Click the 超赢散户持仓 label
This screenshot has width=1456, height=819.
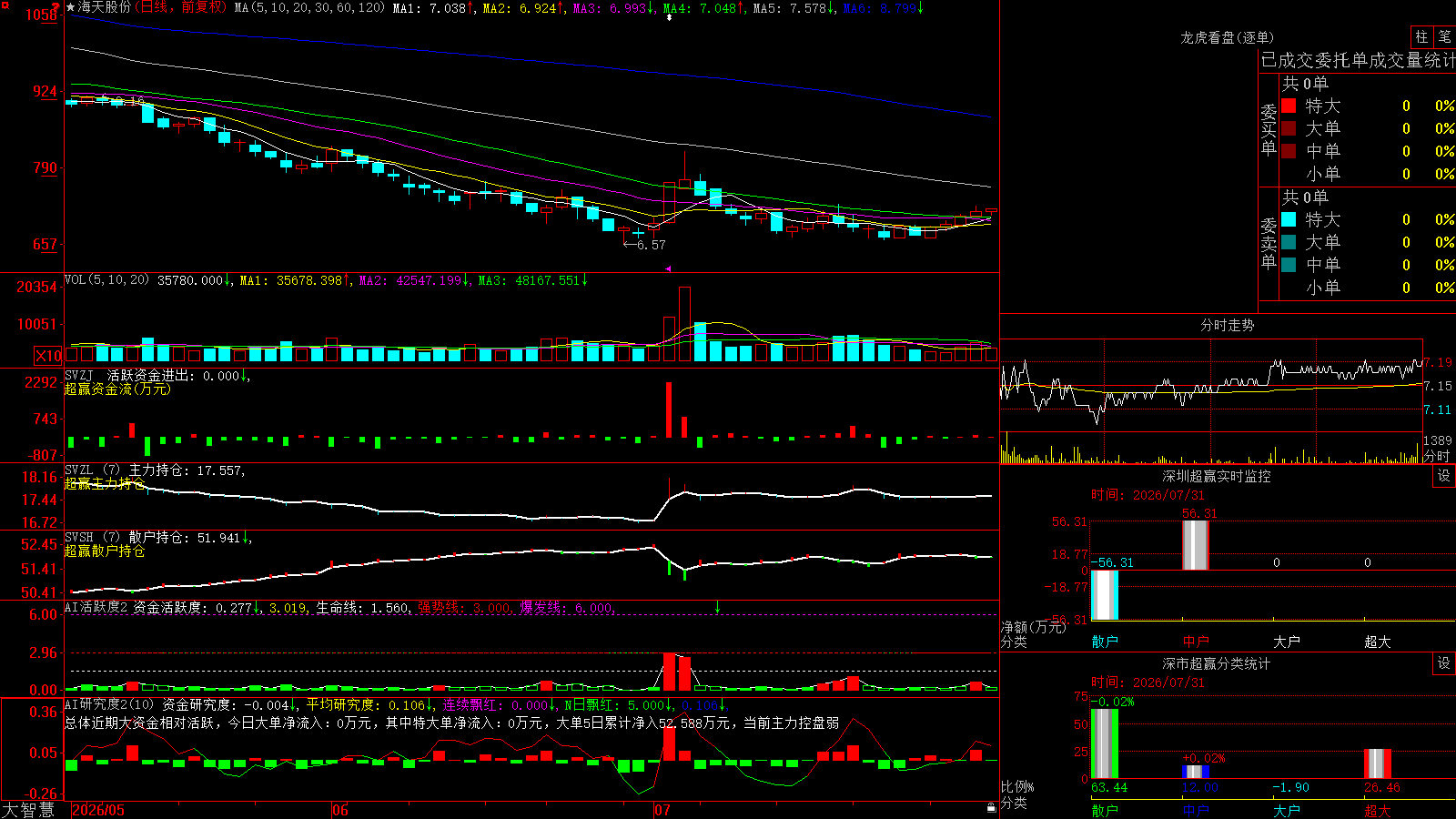click(105, 551)
